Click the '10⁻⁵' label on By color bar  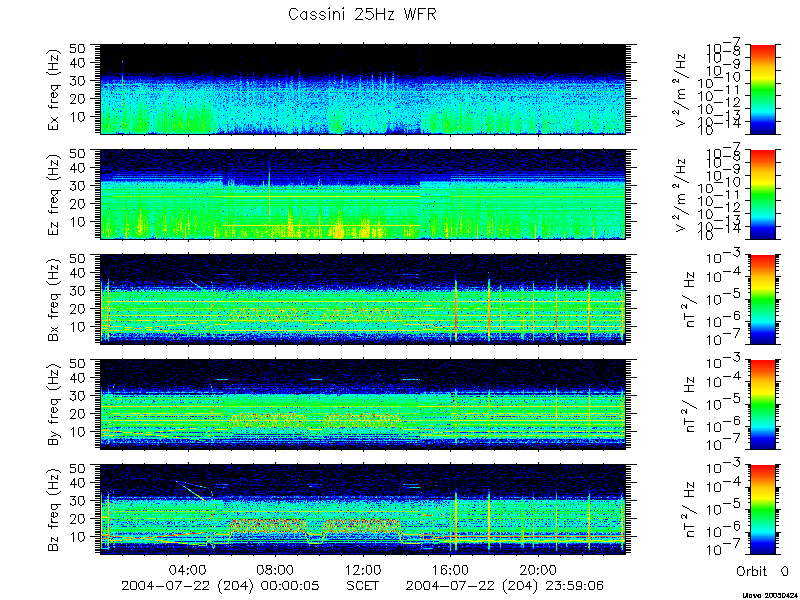coord(725,403)
